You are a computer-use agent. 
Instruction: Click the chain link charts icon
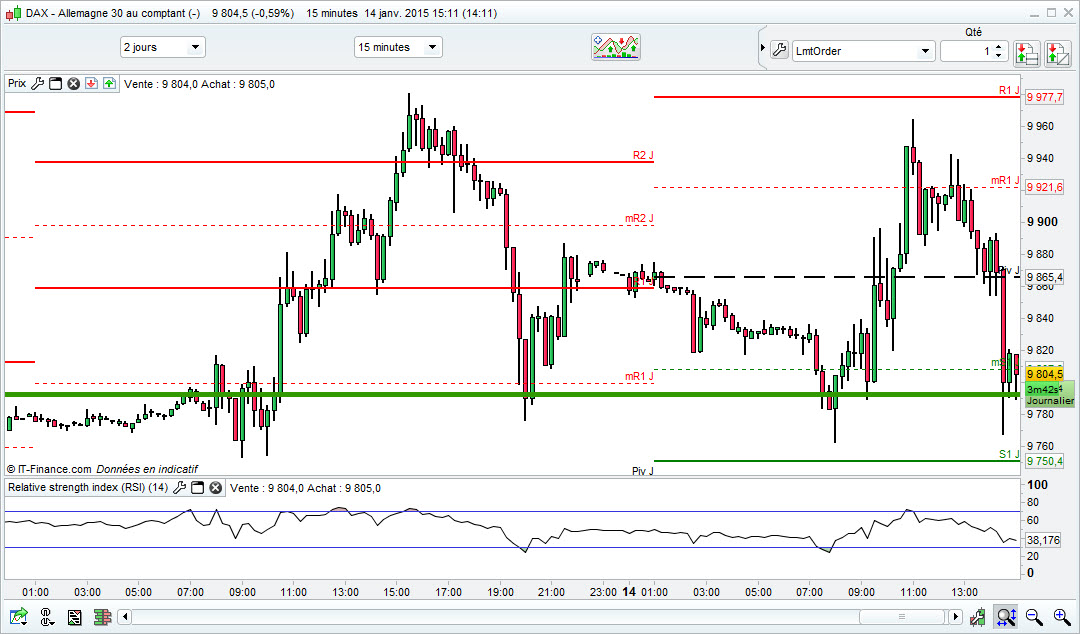coord(47,617)
